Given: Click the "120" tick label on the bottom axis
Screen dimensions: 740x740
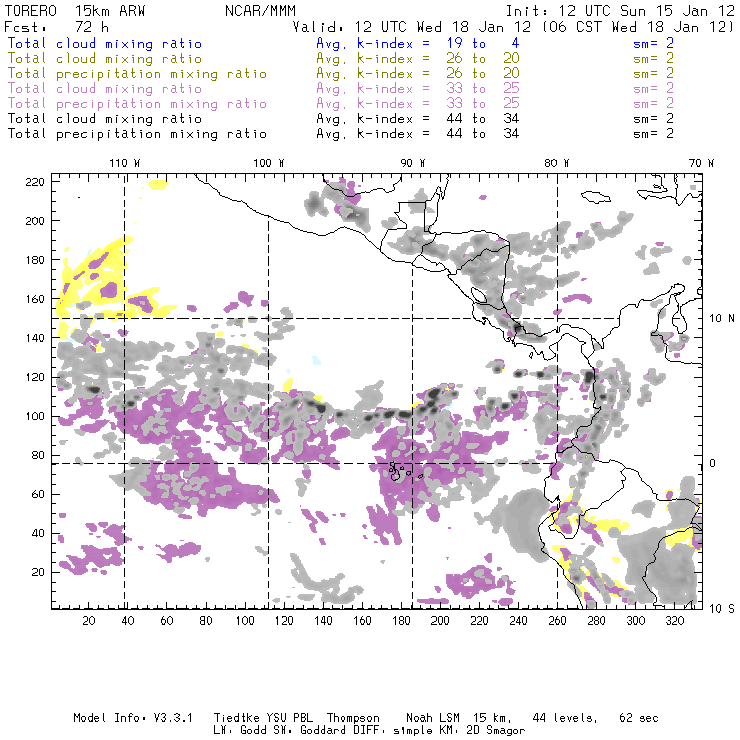Looking at the screenshot, I should coord(284,621).
